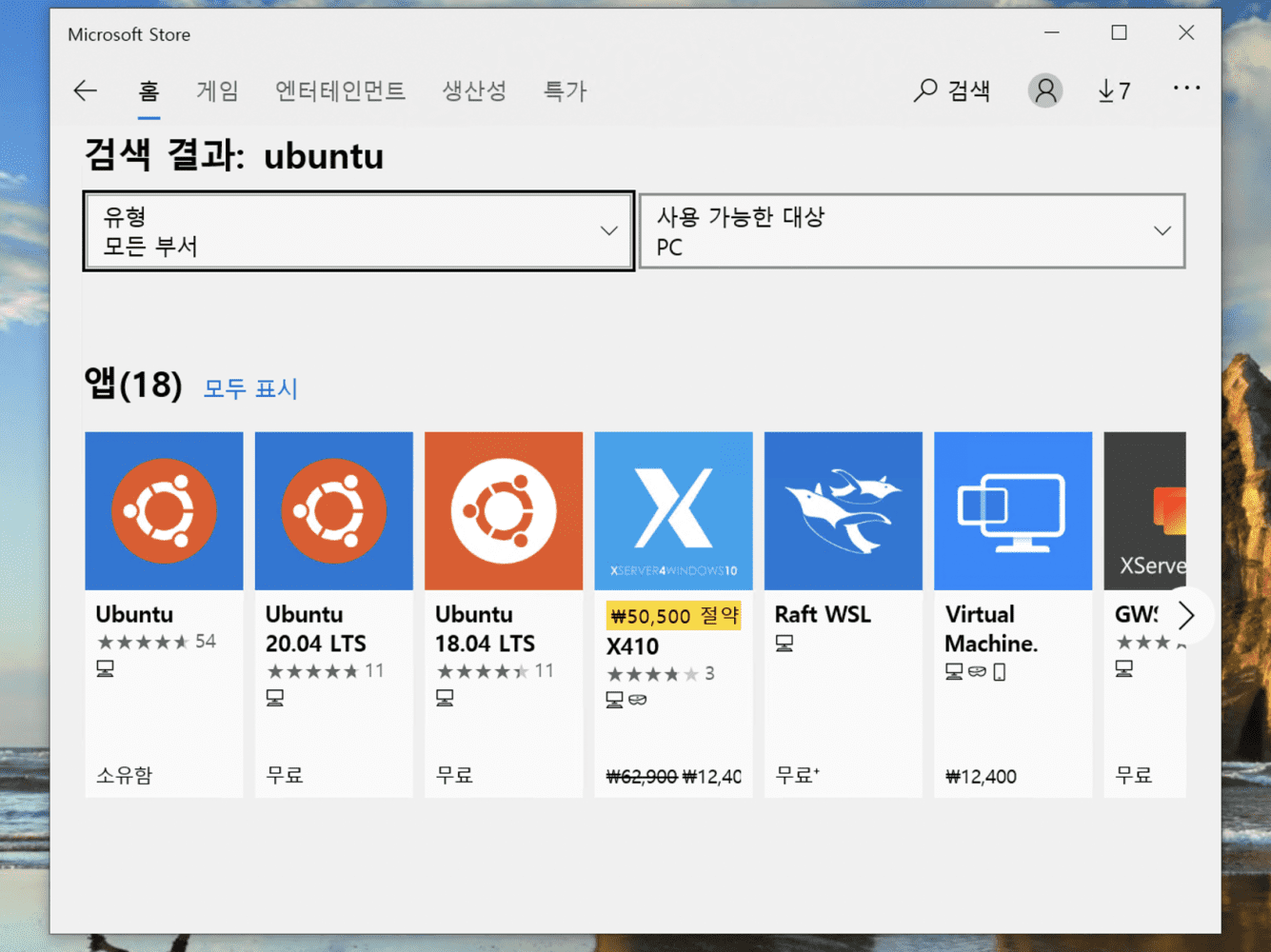Click the X410 title text

pos(632,646)
